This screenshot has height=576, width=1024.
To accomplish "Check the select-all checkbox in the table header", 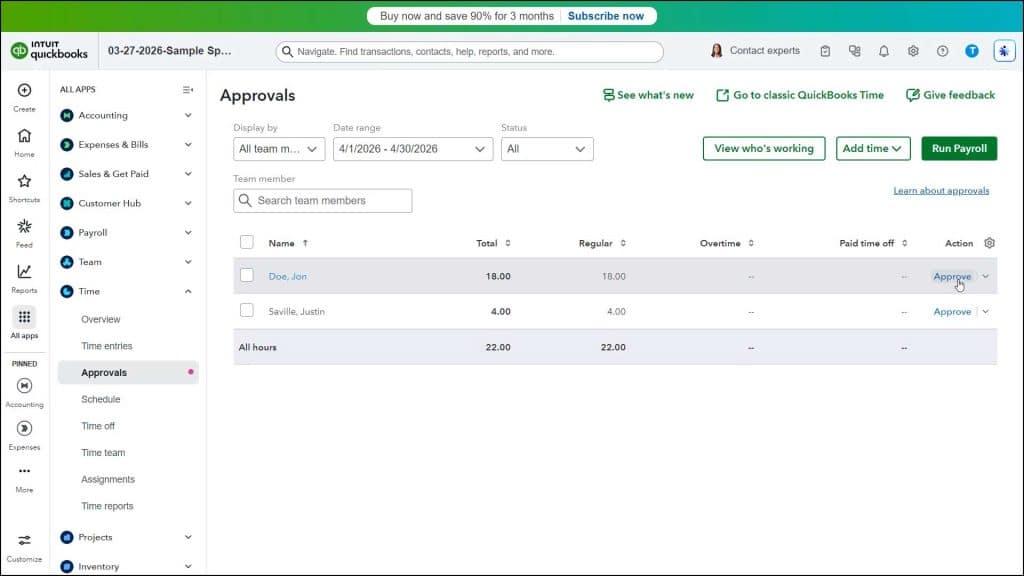I will coord(245,243).
